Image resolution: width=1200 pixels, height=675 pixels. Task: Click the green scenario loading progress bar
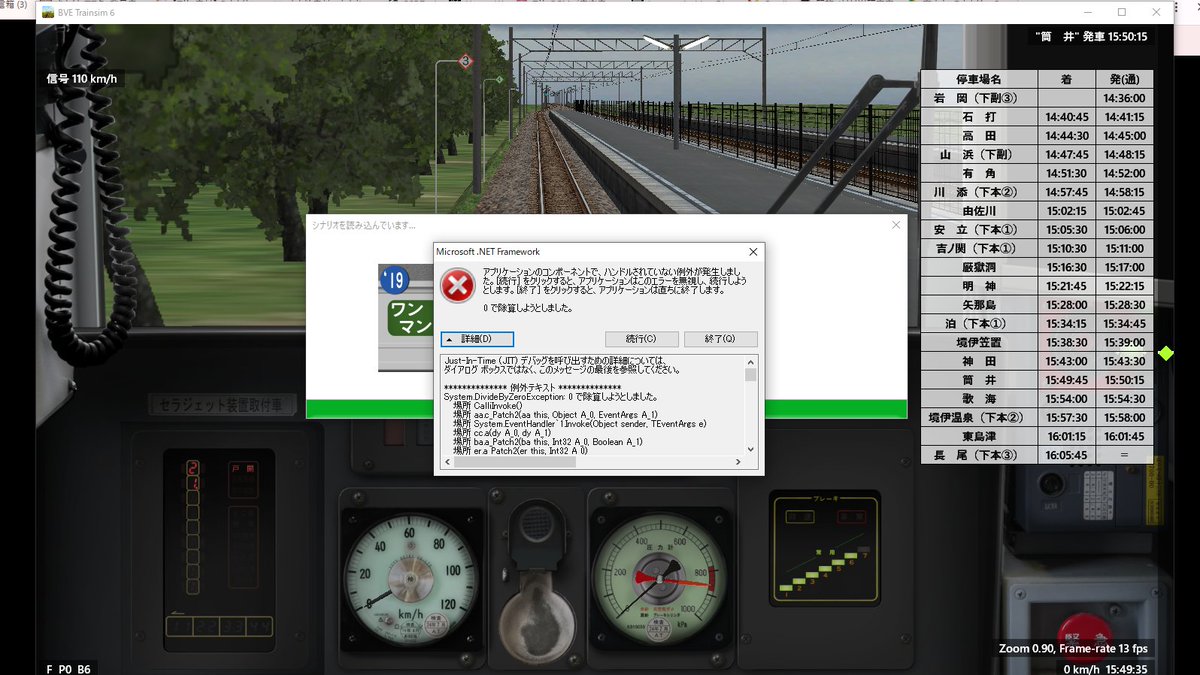click(x=606, y=409)
